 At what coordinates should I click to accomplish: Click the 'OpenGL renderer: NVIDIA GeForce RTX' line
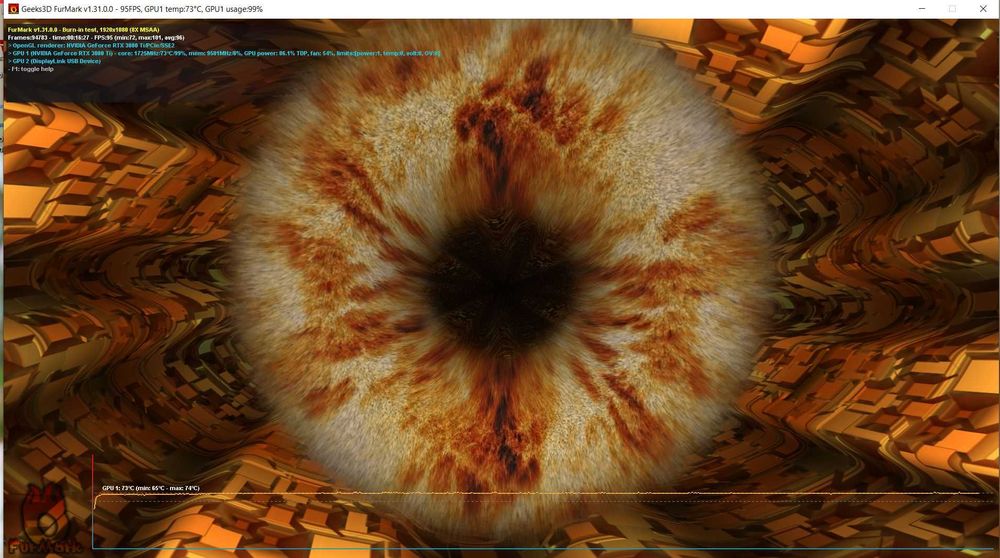(x=91, y=45)
